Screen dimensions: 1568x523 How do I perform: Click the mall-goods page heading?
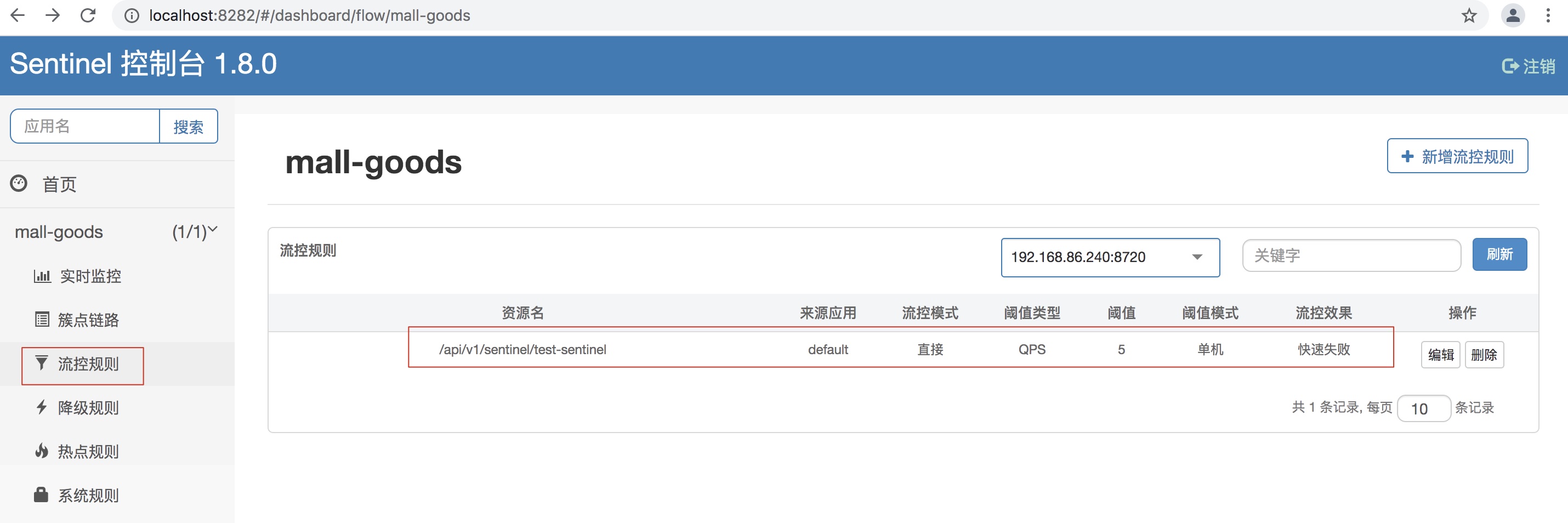click(x=373, y=163)
